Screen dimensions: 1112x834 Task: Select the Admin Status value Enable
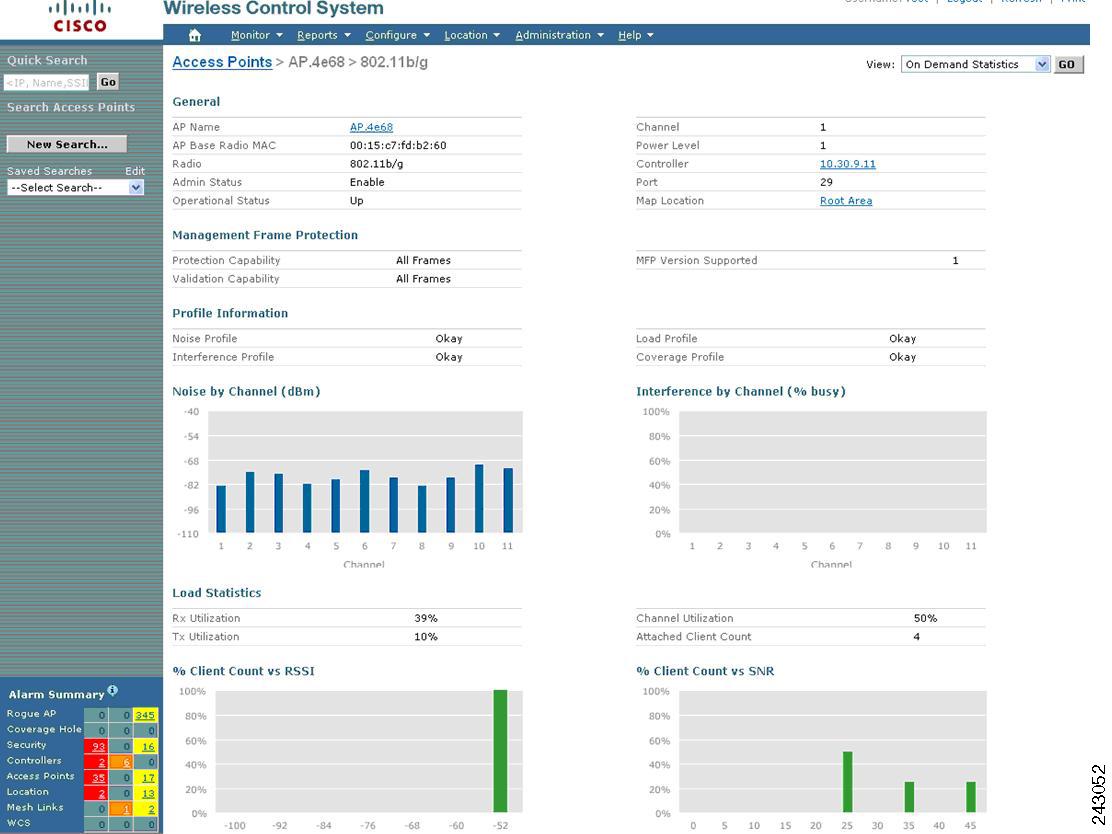point(367,182)
